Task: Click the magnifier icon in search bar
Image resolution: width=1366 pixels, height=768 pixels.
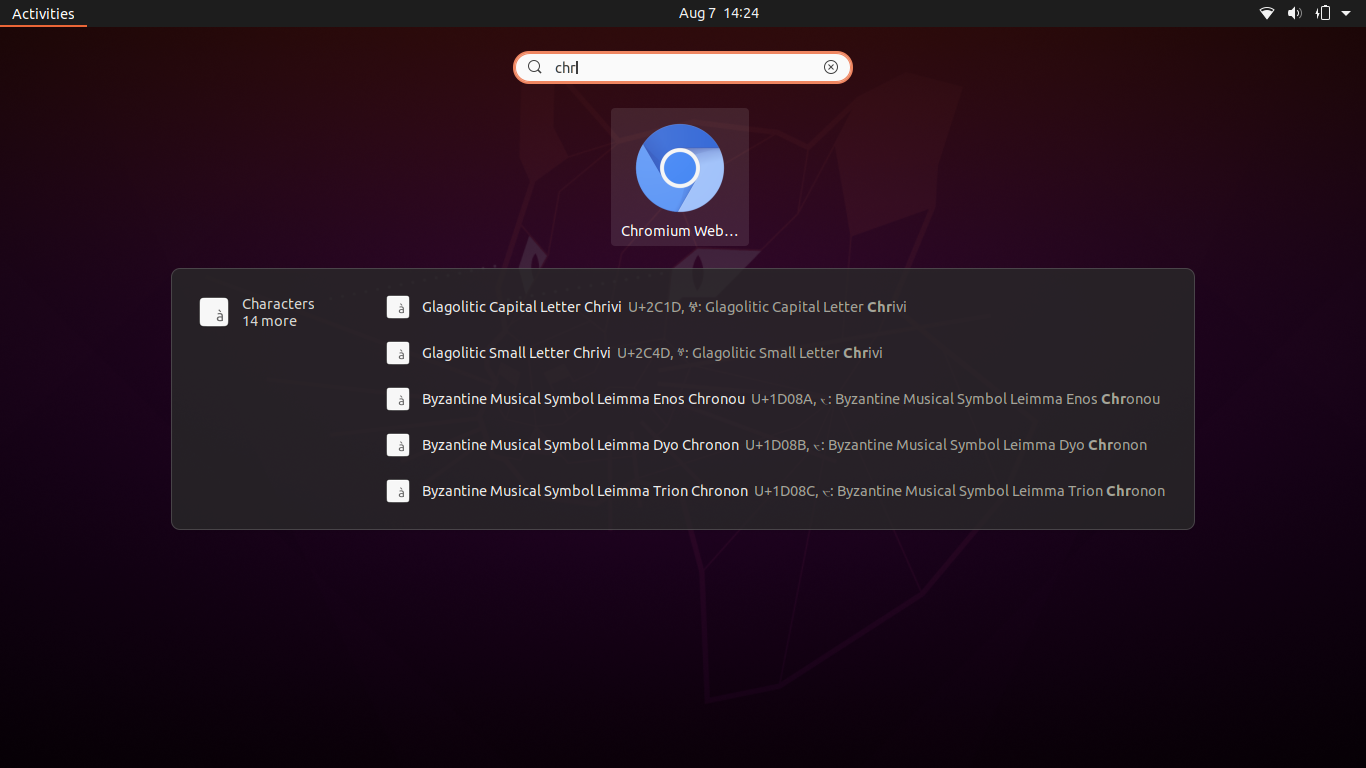Action: tap(535, 67)
